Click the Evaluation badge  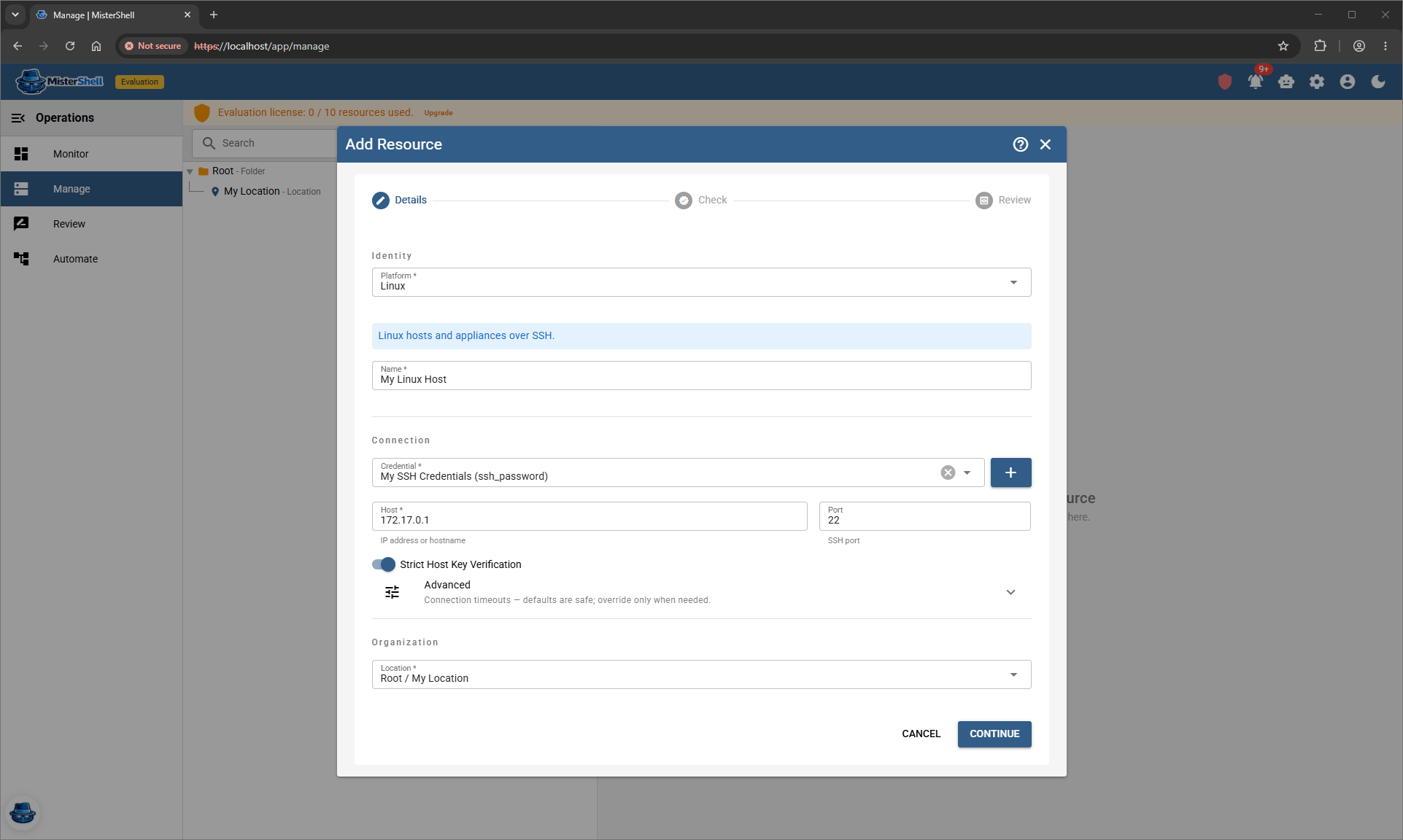click(x=139, y=82)
